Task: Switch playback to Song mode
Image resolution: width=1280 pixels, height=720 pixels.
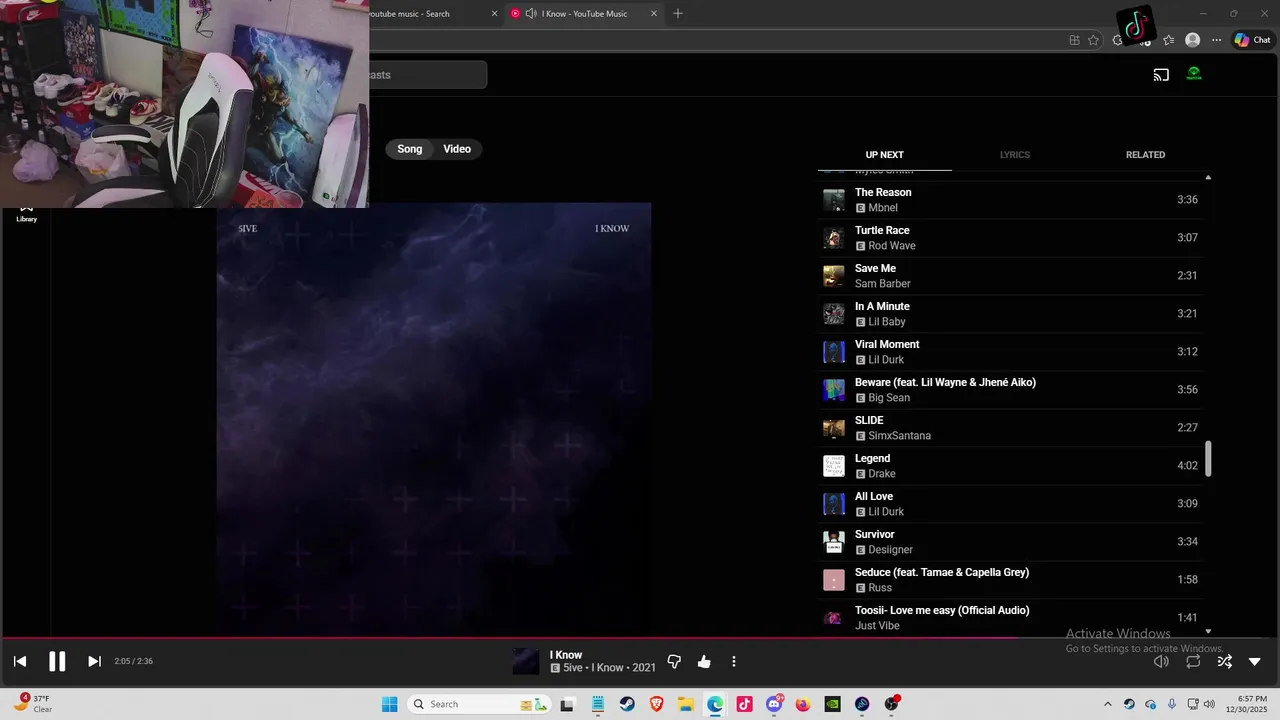Action: point(410,149)
